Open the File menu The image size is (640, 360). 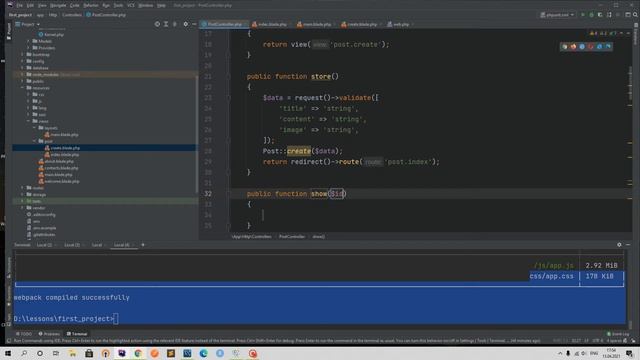tap(19, 5)
